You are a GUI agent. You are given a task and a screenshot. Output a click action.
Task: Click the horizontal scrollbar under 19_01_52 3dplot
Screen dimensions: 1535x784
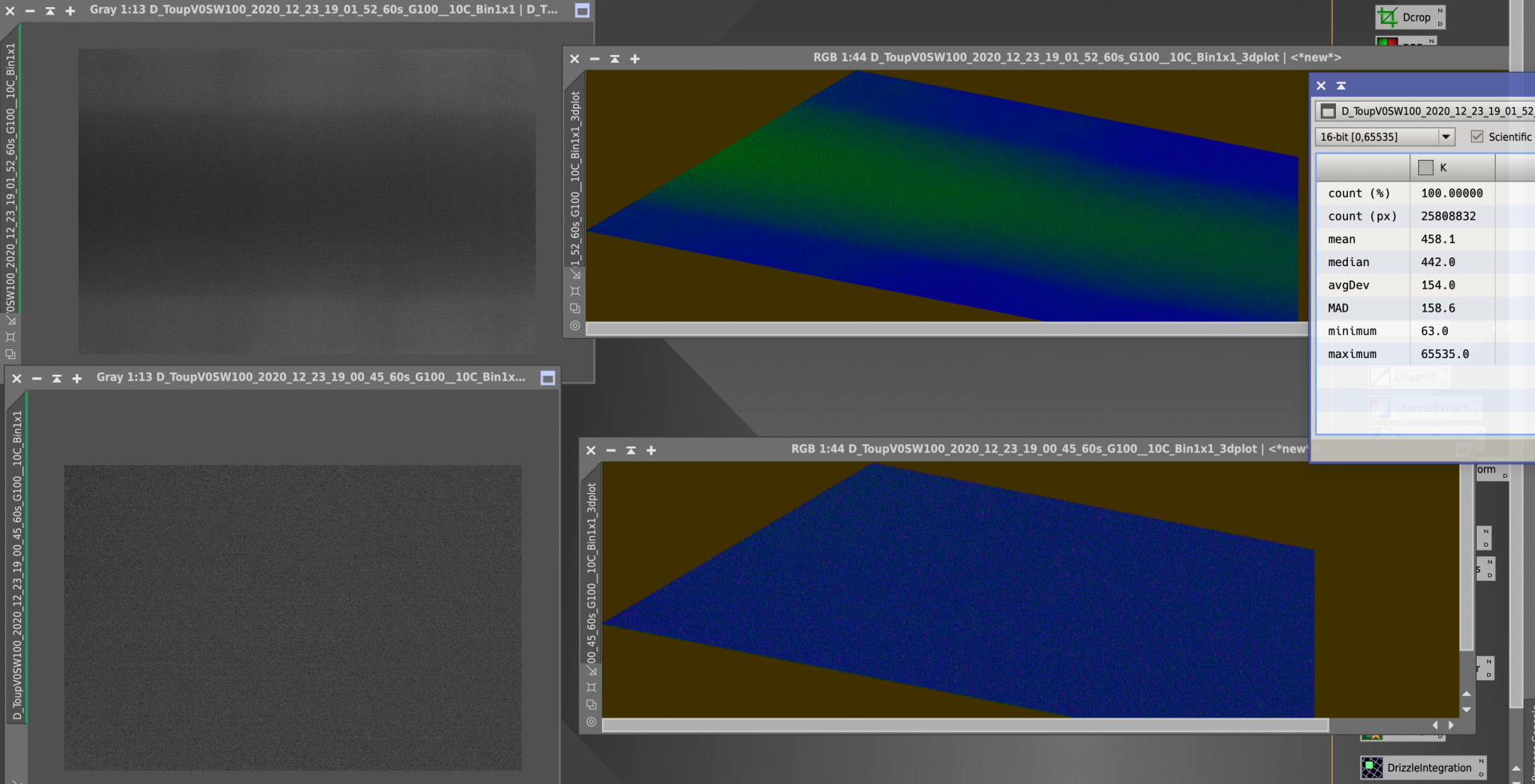click(x=947, y=328)
